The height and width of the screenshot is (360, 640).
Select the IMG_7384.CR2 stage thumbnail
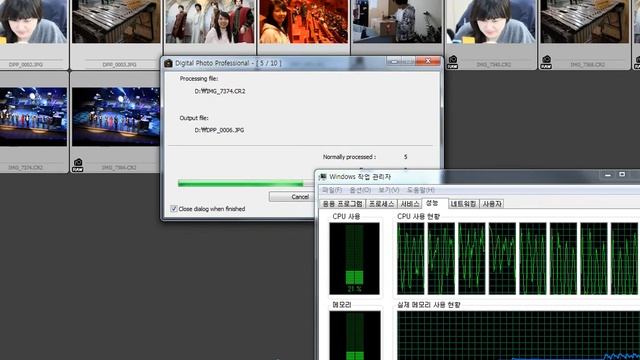116,117
